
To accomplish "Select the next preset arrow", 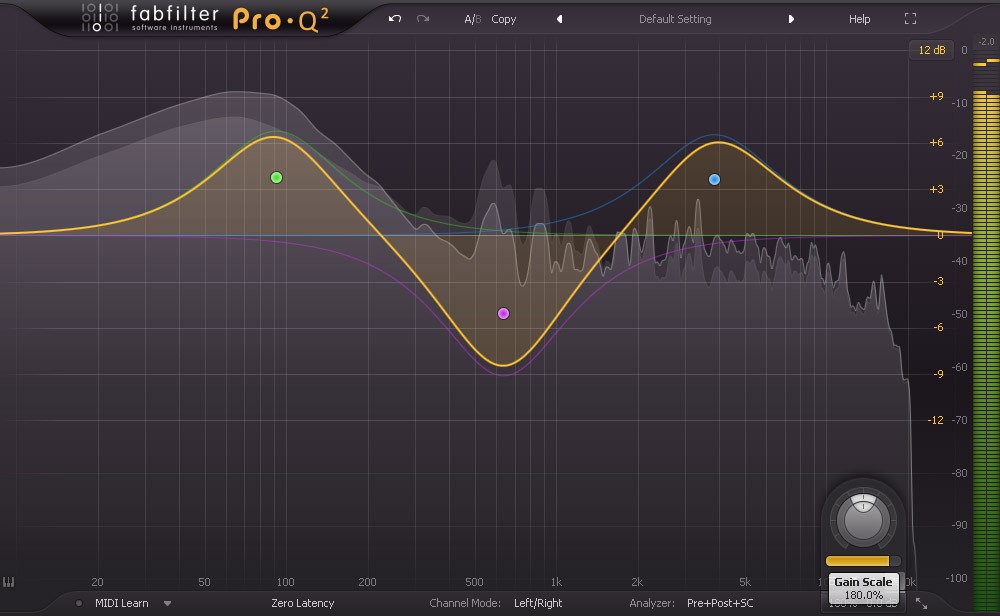I will click(791, 19).
